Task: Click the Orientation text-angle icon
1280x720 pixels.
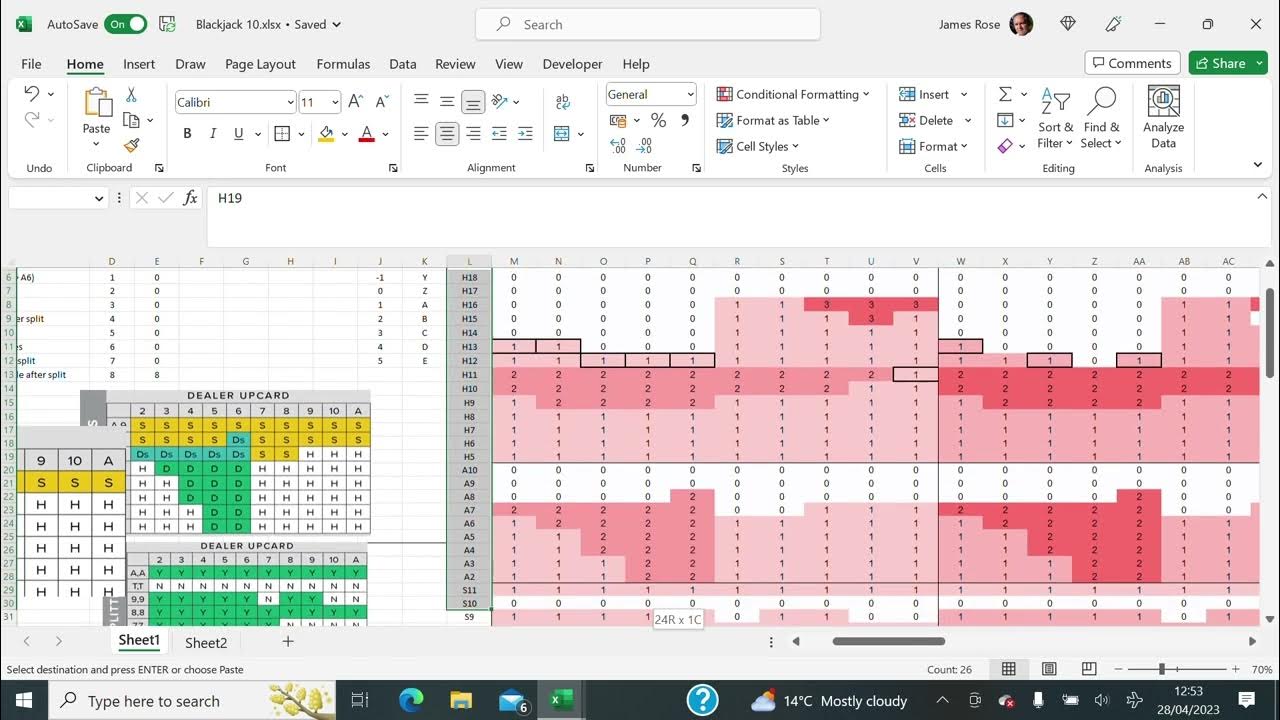Action: [x=500, y=101]
